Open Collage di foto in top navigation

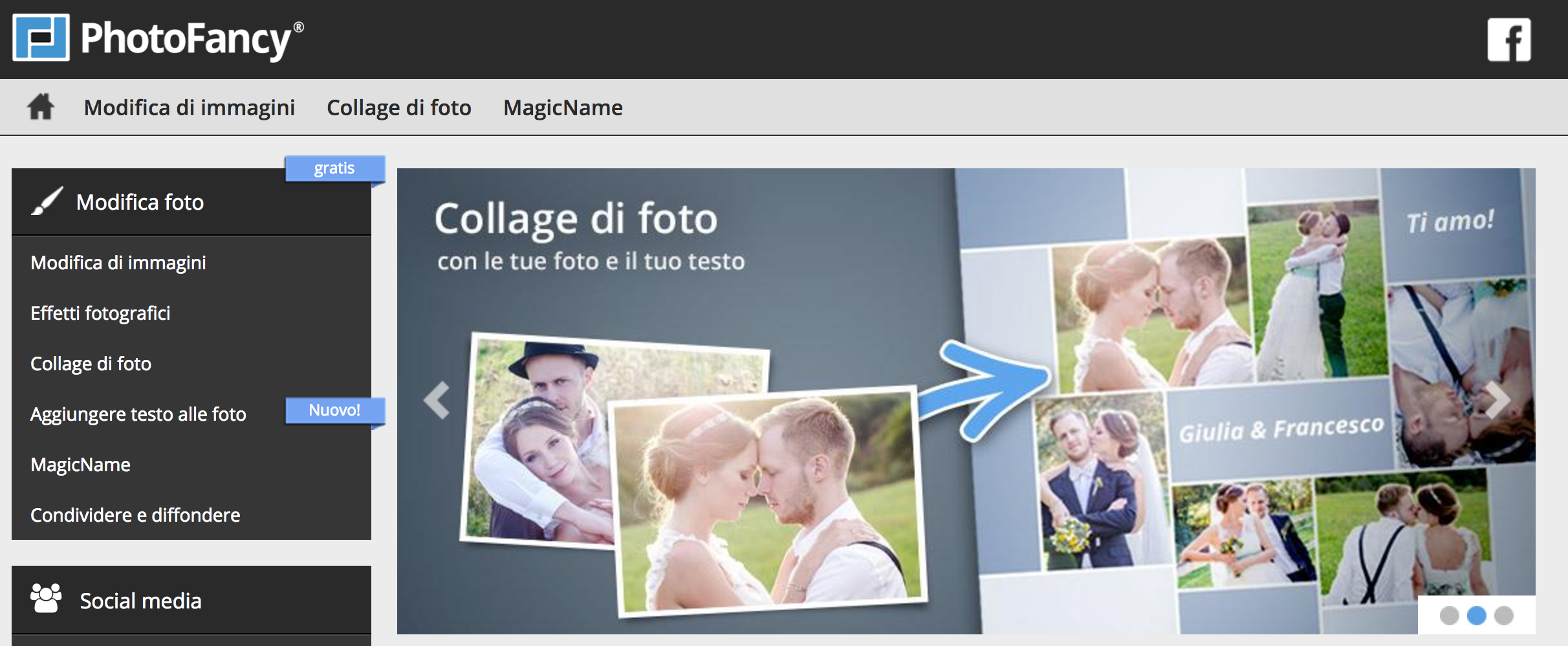[399, 107]
